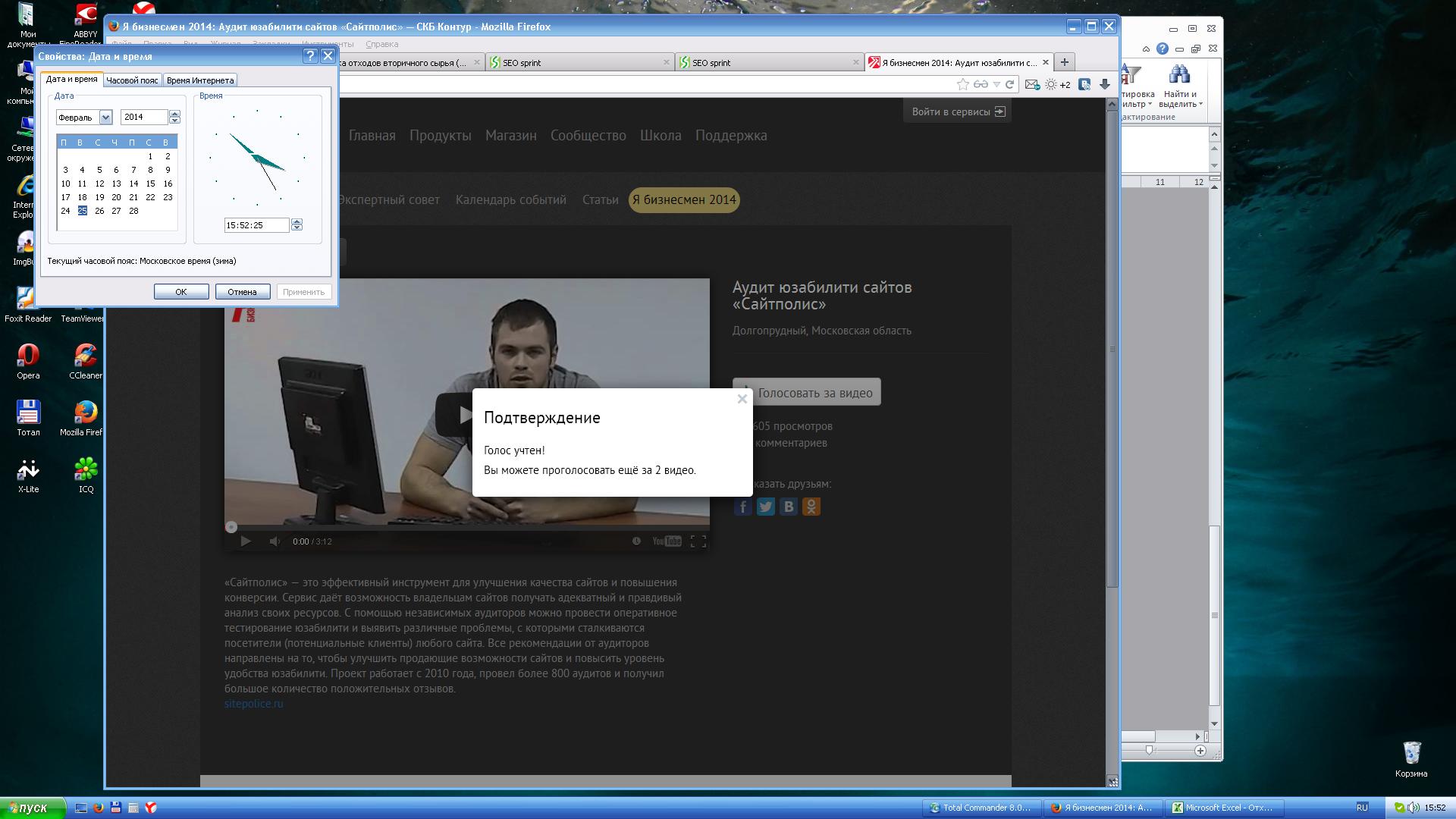The height and width of the screenshot is (819, 1456).
Task: Increase the time 15:52:25 spinner
Action: click(x=297, y=221)
